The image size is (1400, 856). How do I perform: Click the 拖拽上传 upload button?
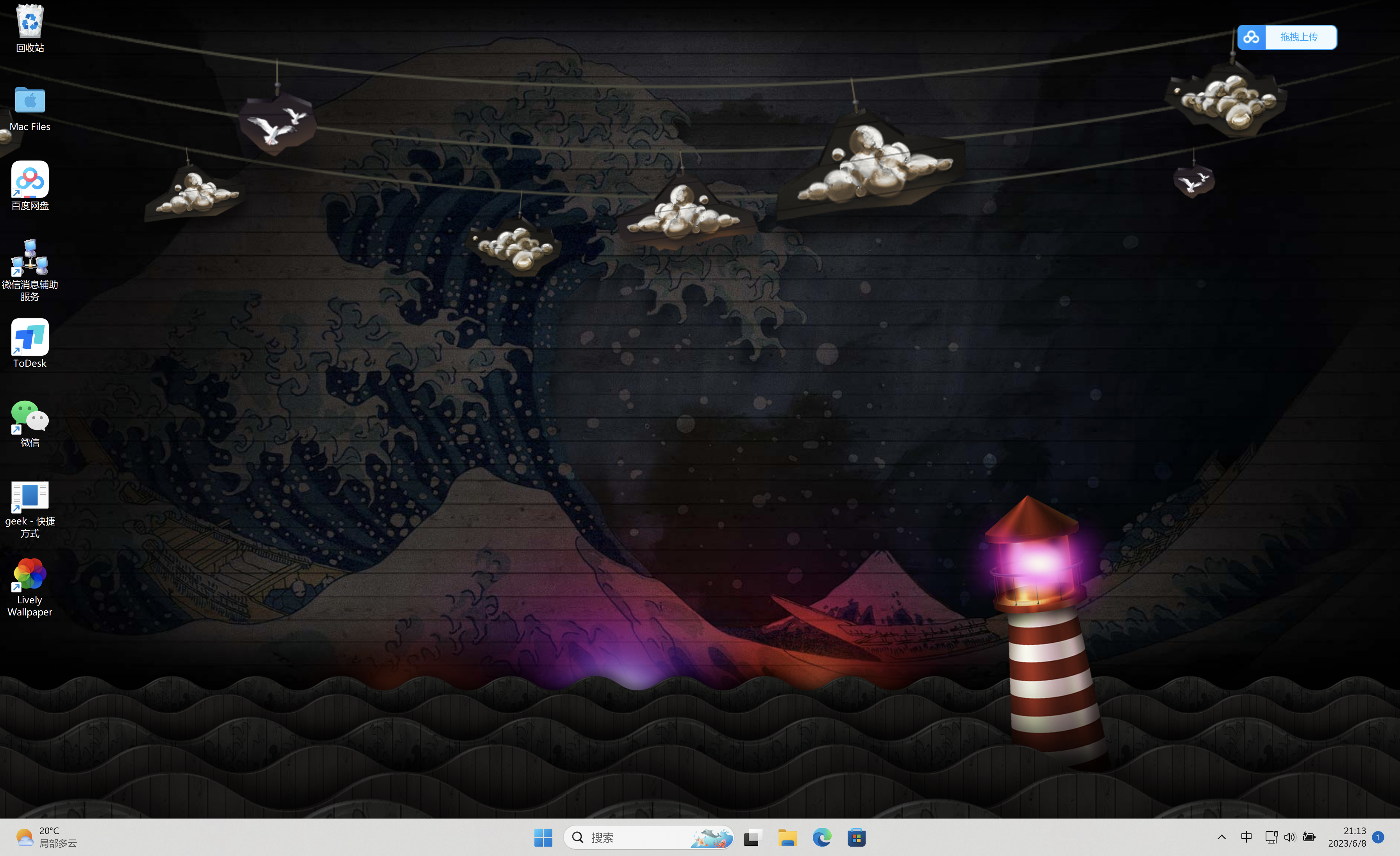click(x=1299, y=37)
